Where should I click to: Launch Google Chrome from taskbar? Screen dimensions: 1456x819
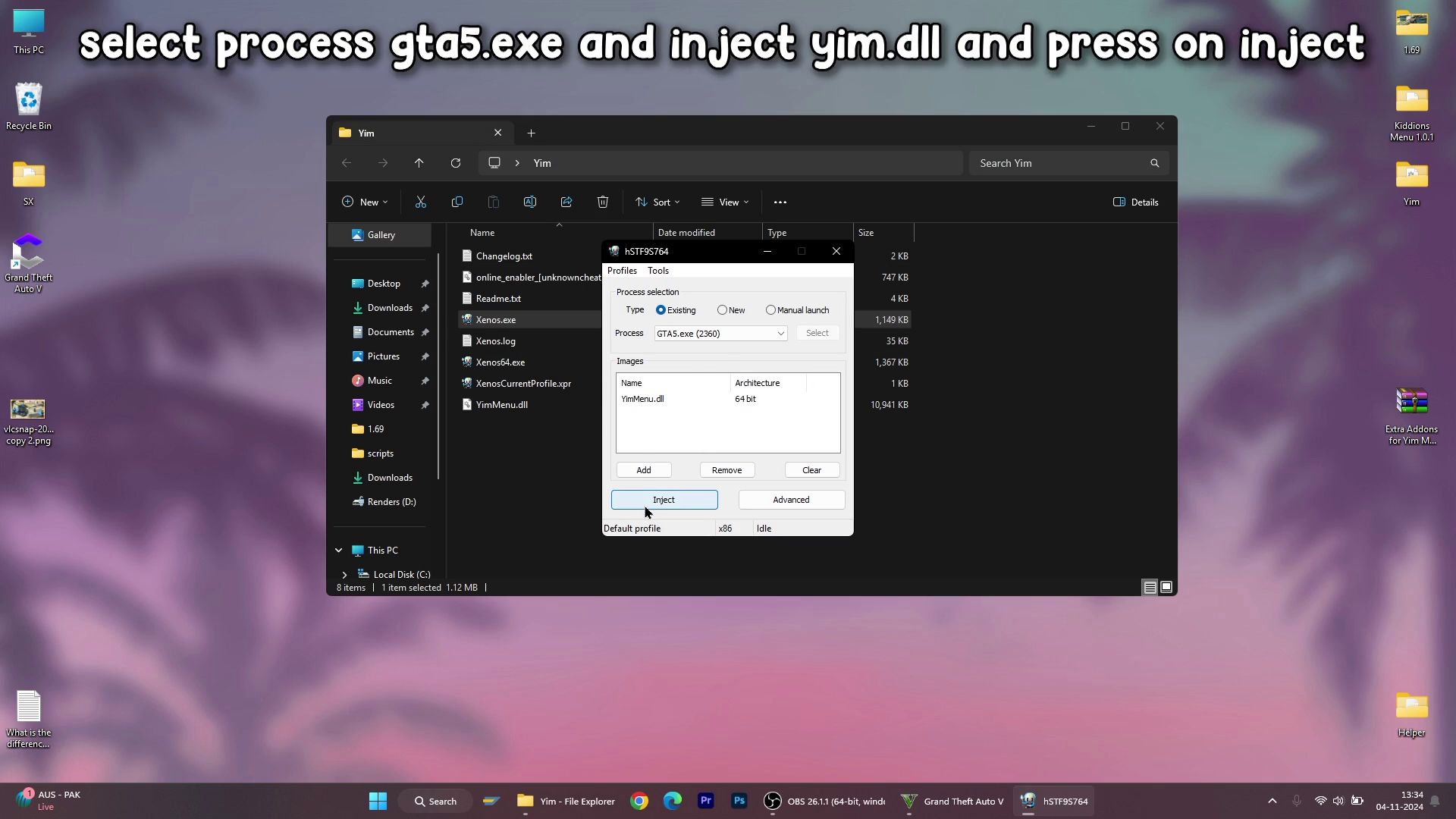[x=639, y=801]
